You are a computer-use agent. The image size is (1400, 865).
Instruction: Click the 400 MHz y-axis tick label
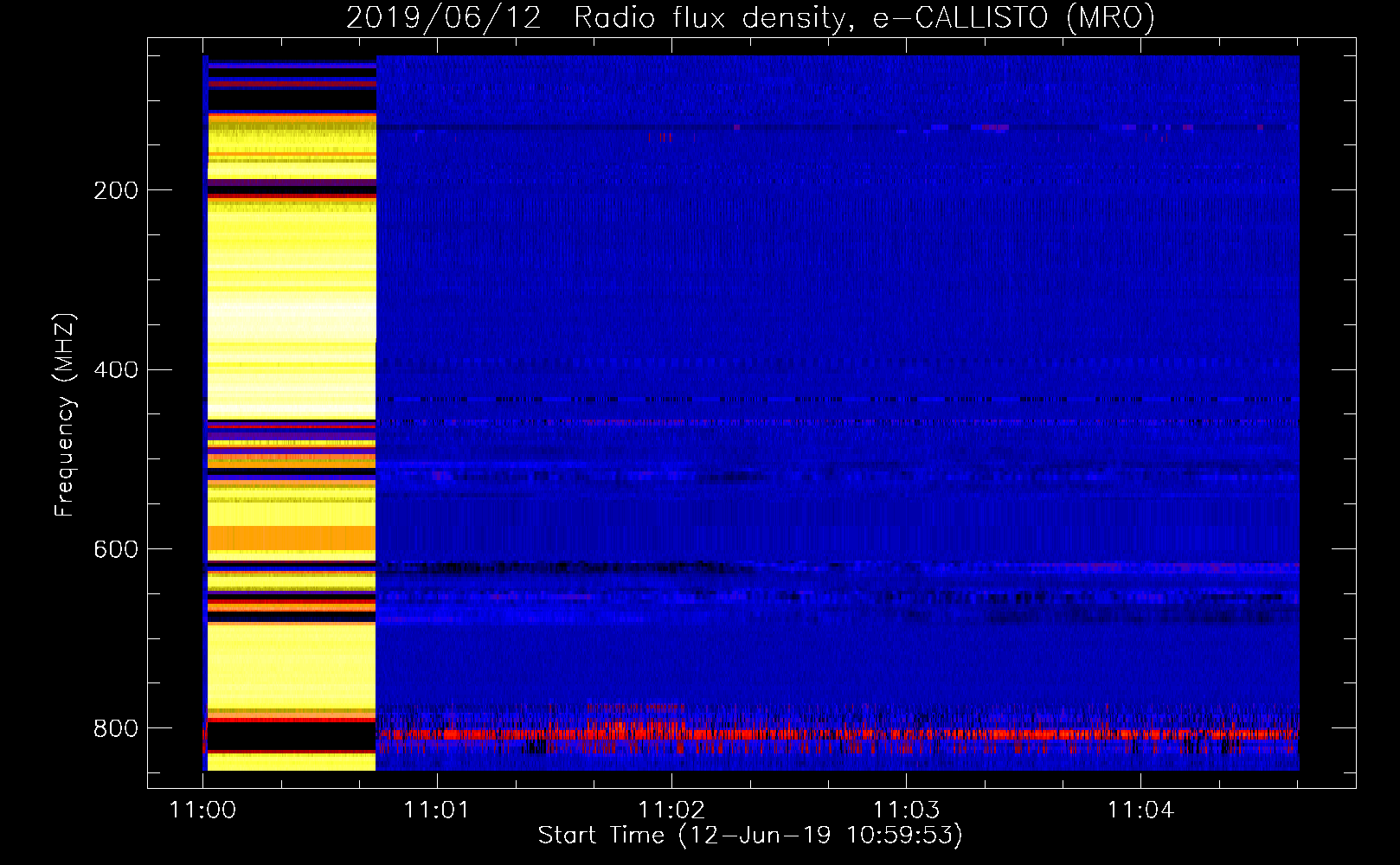(116, 370)
